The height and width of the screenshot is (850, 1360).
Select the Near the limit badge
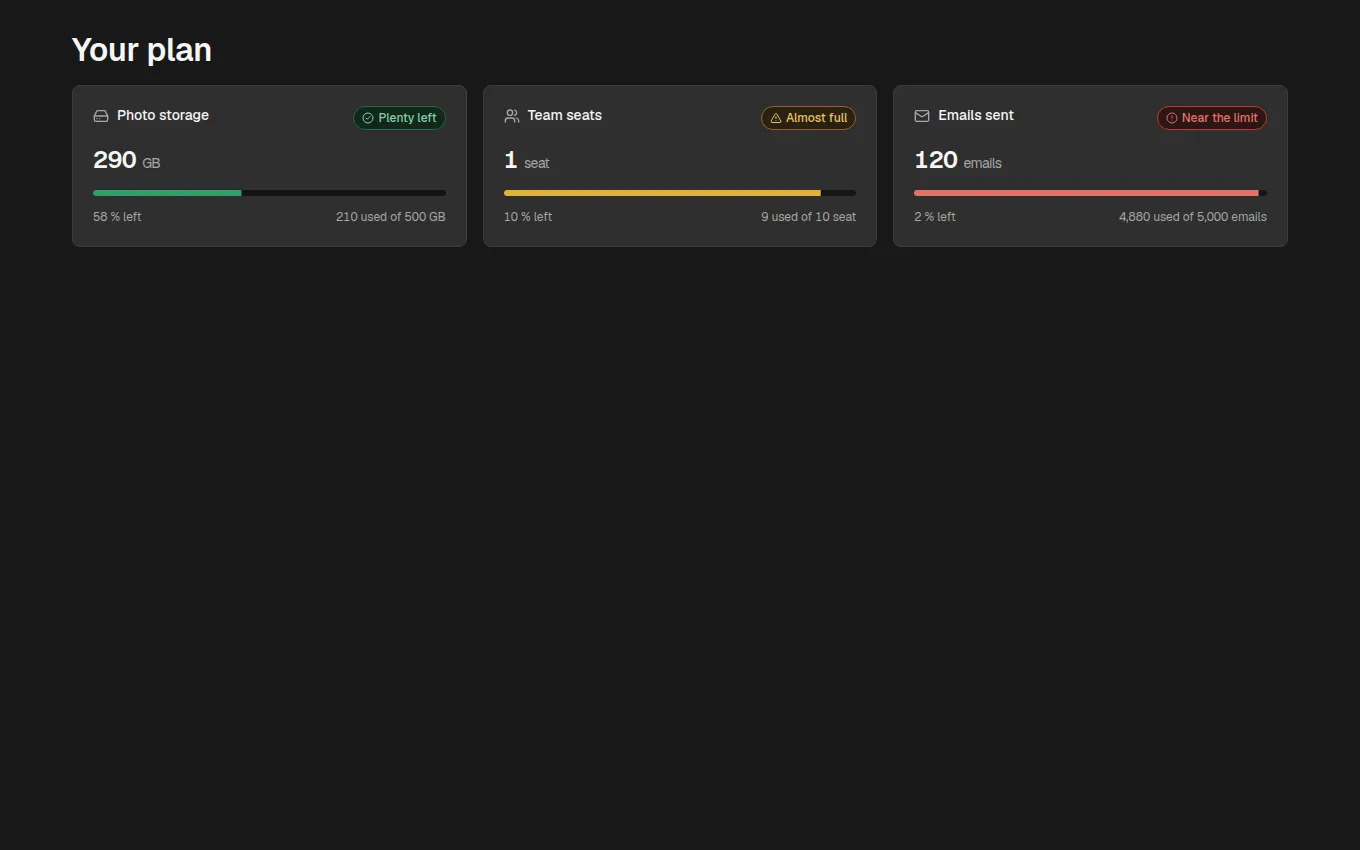coord(1212,118)
